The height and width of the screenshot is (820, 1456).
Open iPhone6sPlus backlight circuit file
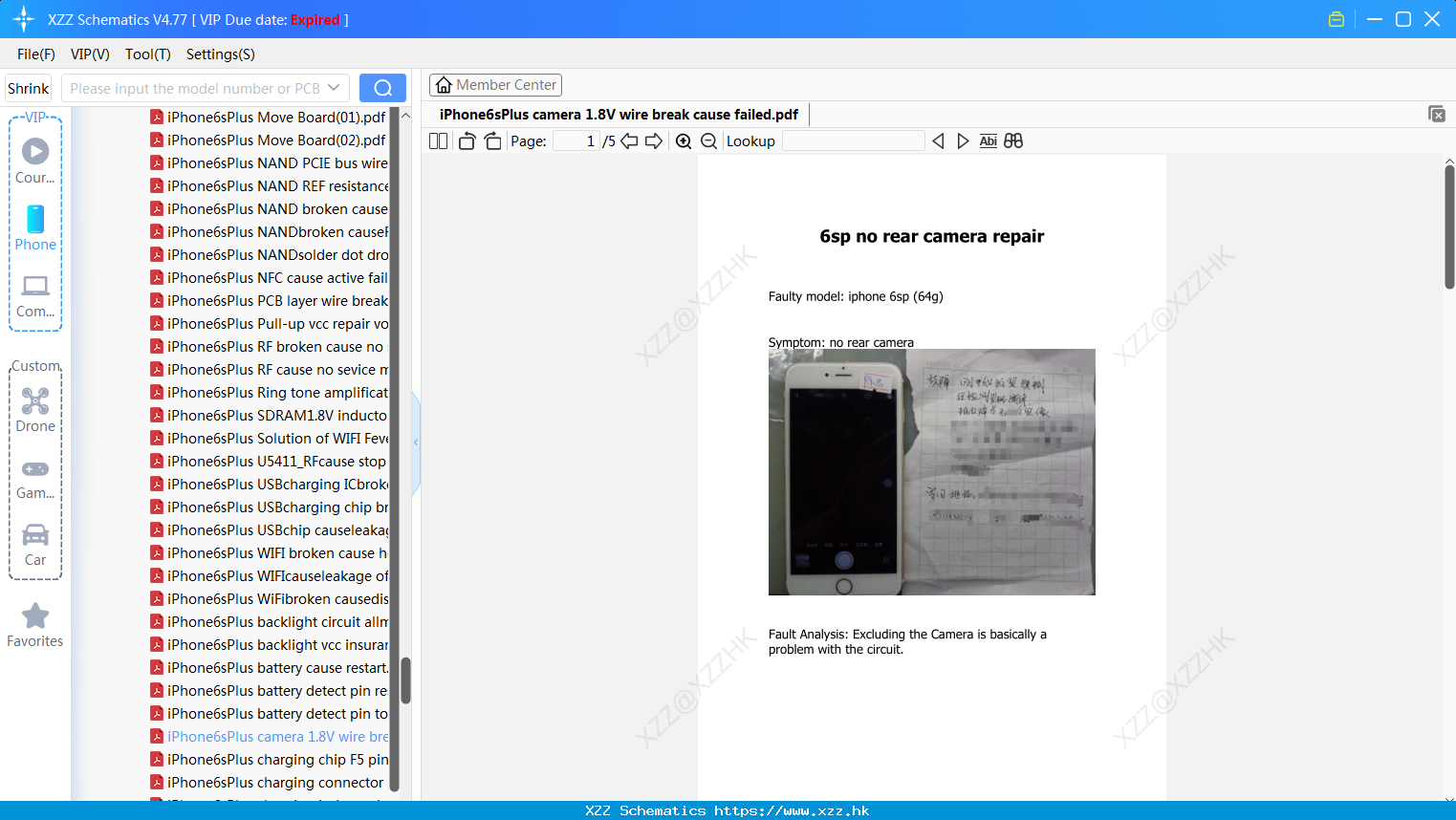coord(269,622)
